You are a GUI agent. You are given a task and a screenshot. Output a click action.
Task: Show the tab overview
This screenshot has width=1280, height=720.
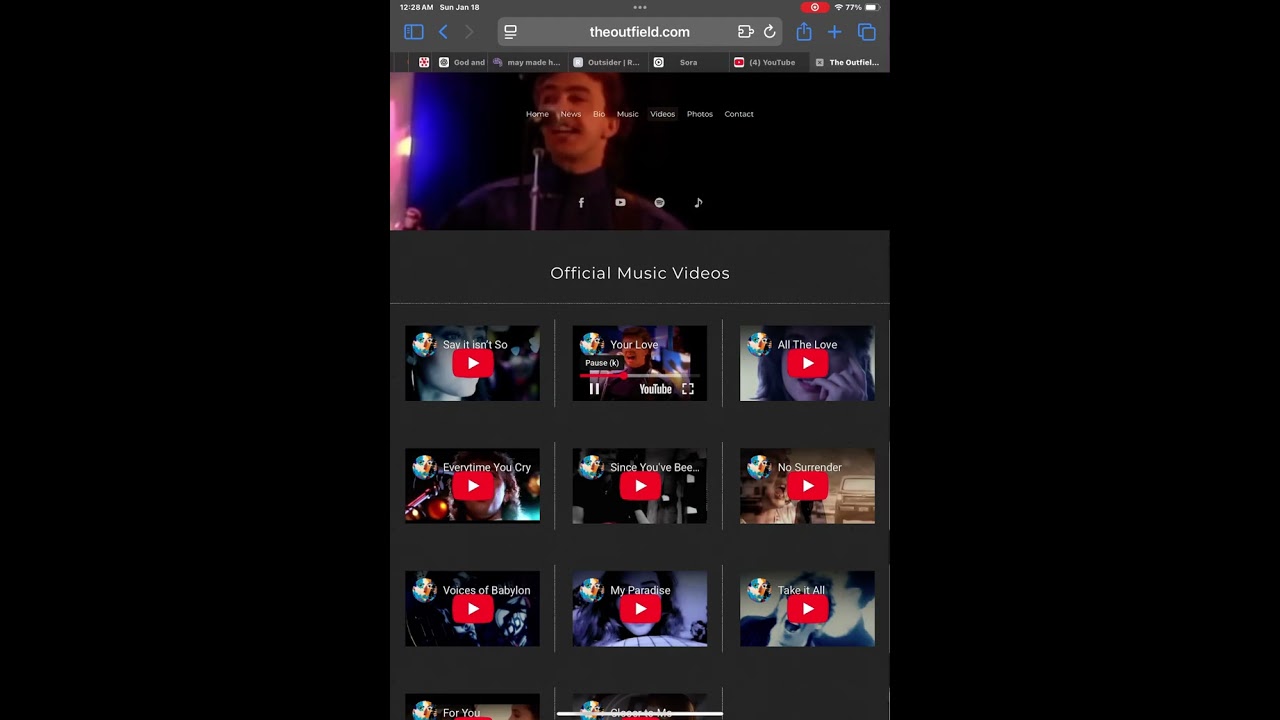pos(867,32)
